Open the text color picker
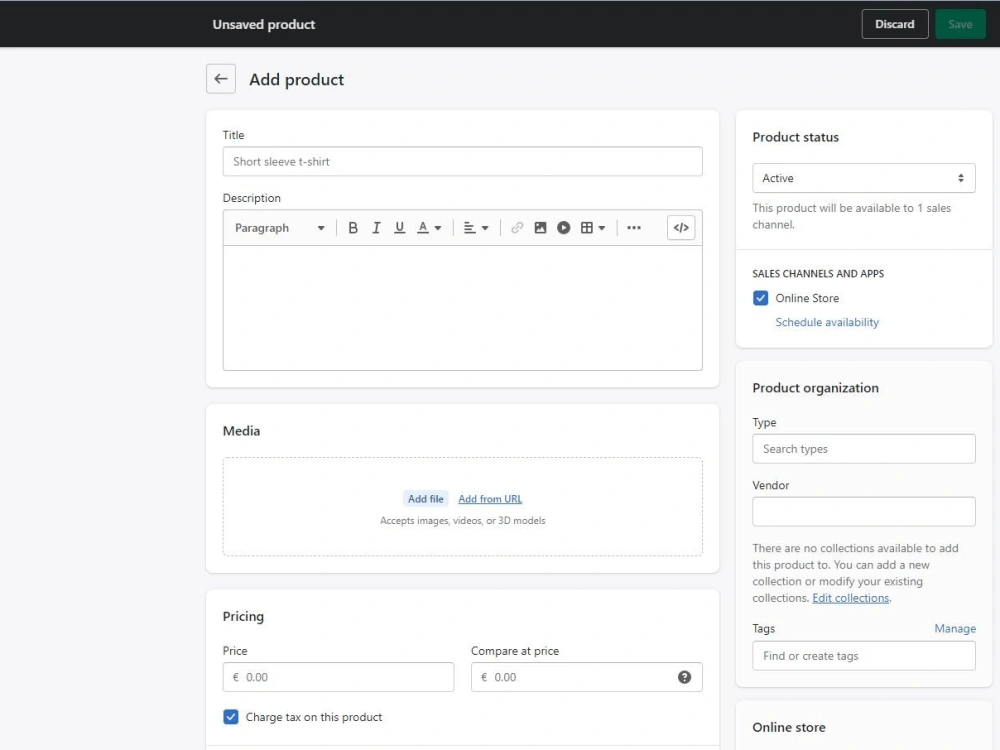Viewport: 1000px width, 750px height. point(429,228)
